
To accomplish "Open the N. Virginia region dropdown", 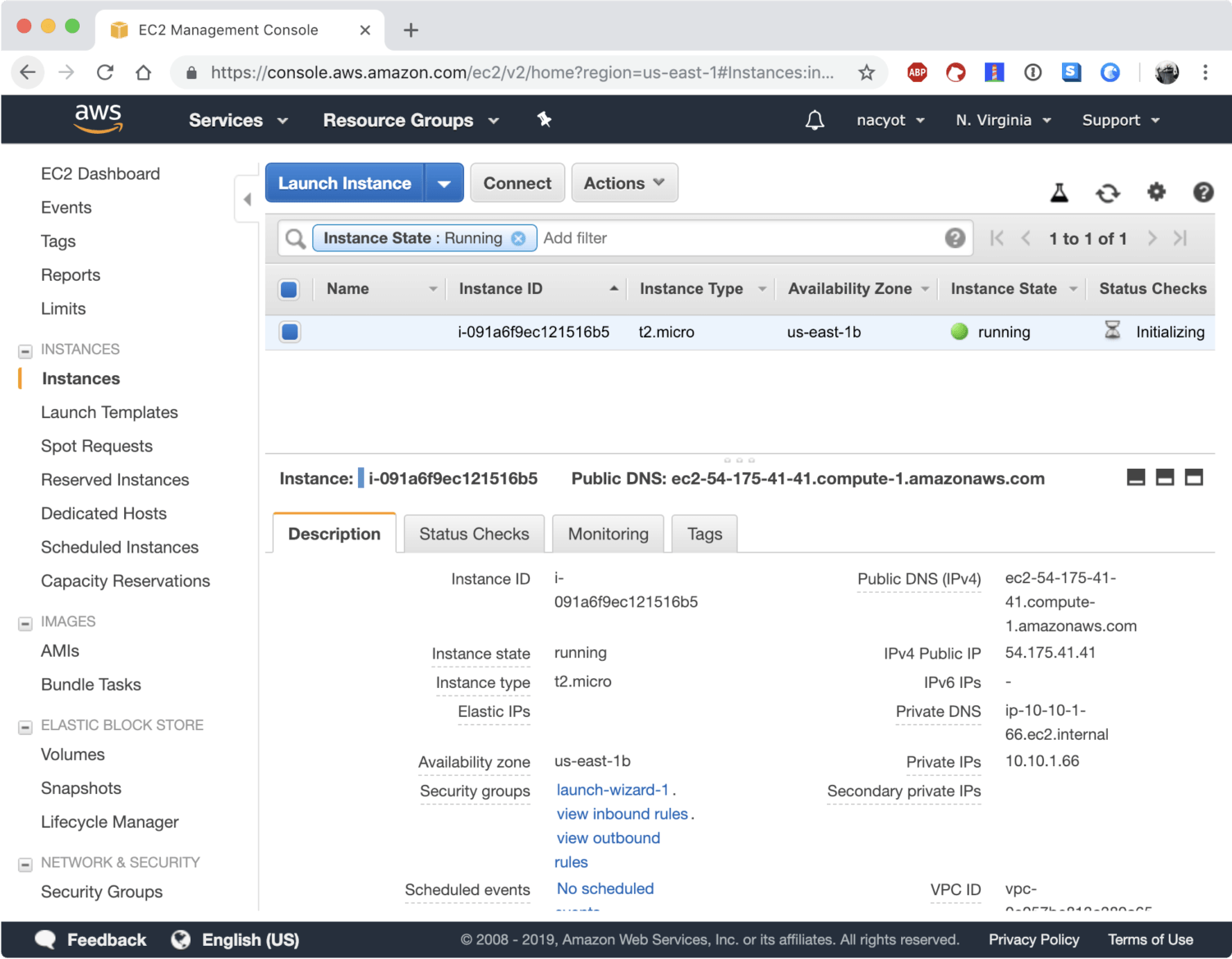I will click(x=1003, y=120).
